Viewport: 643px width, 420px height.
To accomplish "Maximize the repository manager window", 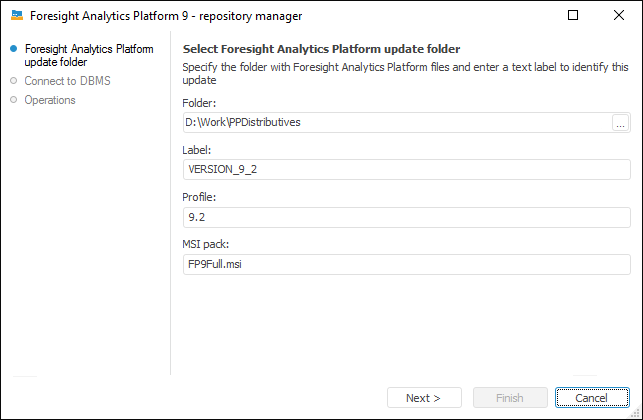I will (573, 16).
